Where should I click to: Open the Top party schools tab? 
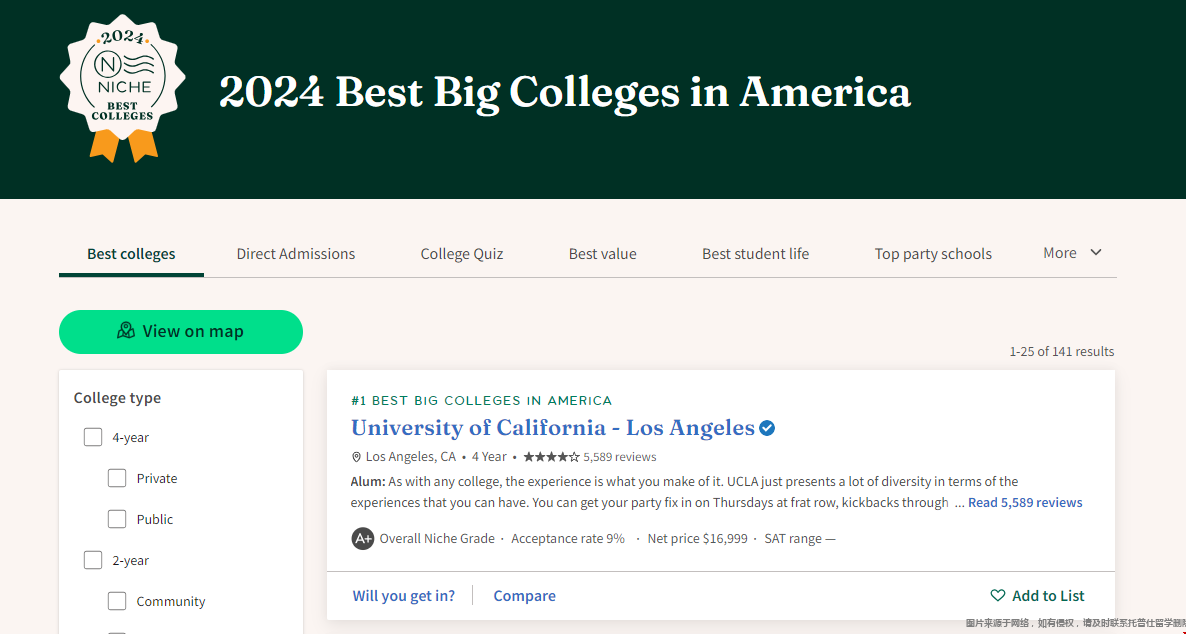tap(933, 254)
